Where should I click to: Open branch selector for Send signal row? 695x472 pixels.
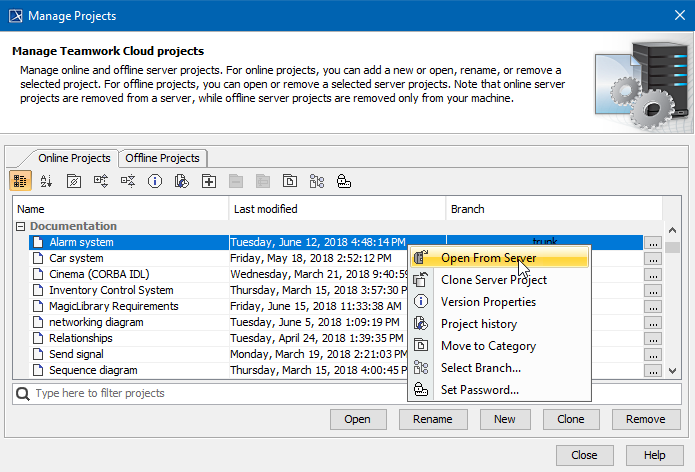coord(653,354)
